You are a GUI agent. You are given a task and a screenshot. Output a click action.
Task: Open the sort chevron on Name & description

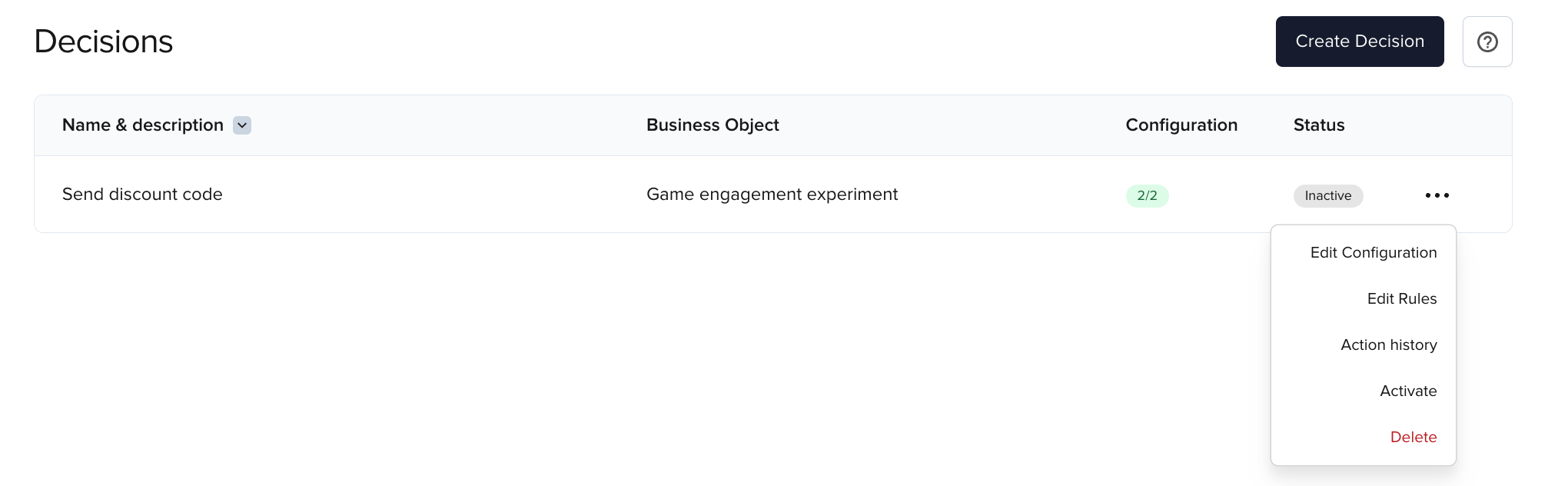tap(241, 125)
